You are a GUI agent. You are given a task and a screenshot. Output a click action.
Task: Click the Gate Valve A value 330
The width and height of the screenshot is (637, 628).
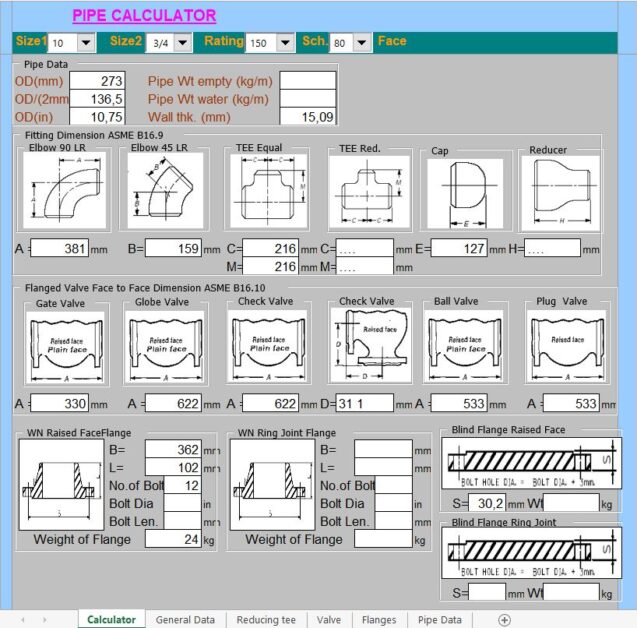59,403
